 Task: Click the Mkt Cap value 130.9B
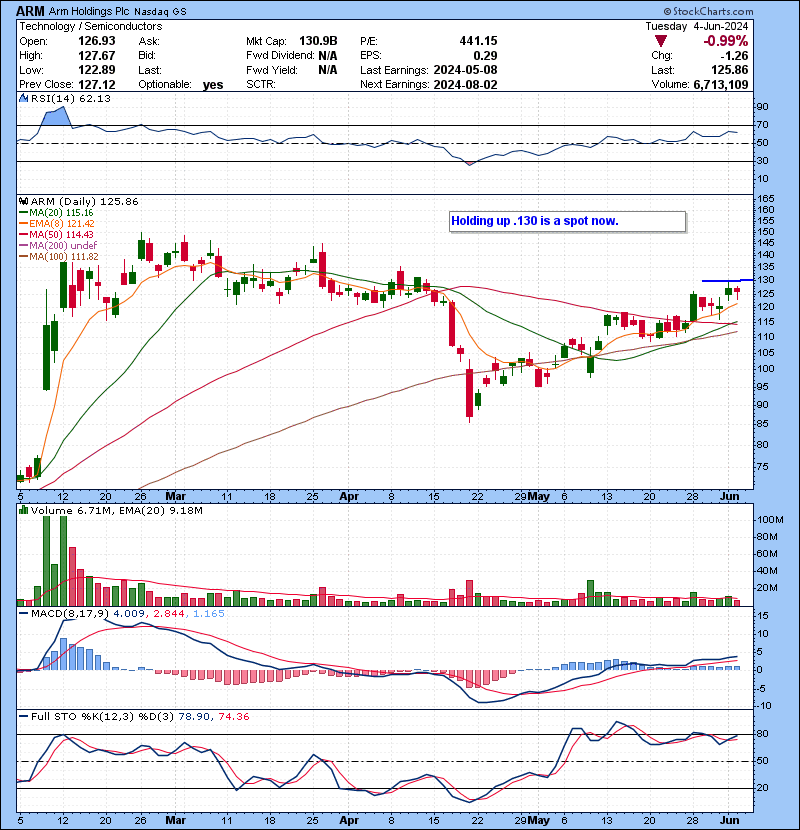318,41
